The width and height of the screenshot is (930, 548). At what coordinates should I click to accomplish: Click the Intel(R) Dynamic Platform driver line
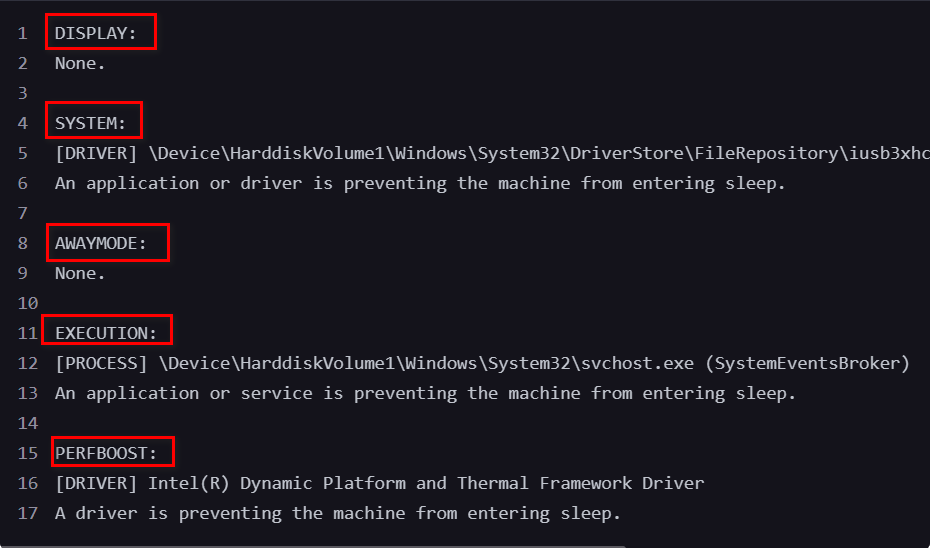tap(380, 483)
